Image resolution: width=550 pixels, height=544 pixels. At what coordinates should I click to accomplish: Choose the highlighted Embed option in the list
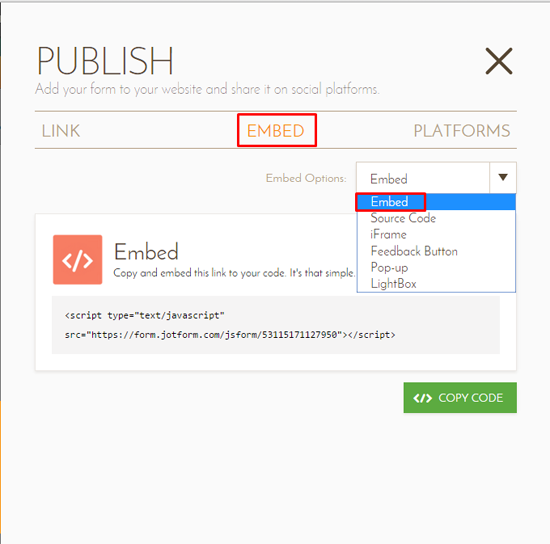pyautogui.click(x=436, y=202)
